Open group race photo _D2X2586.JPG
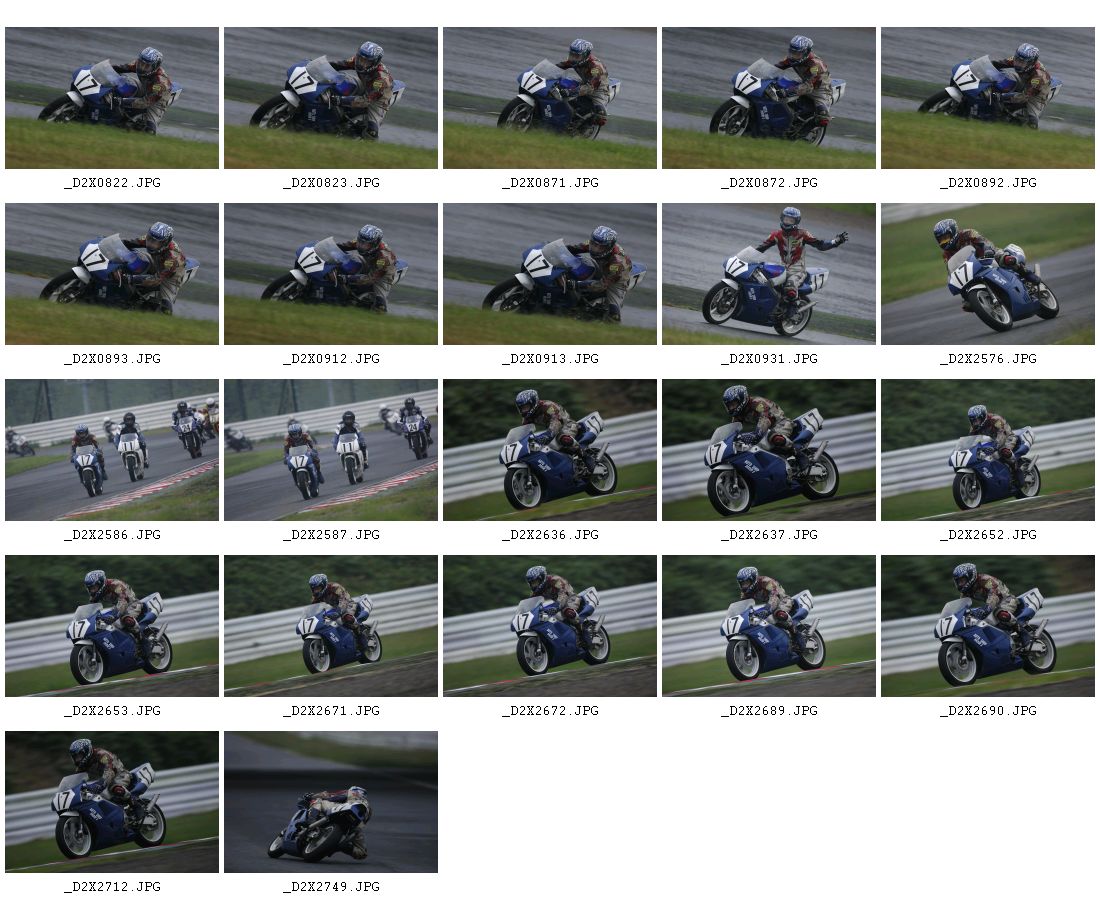This screenshot has width=1100, height=900. pyautogui.click(x=112, y=450)
